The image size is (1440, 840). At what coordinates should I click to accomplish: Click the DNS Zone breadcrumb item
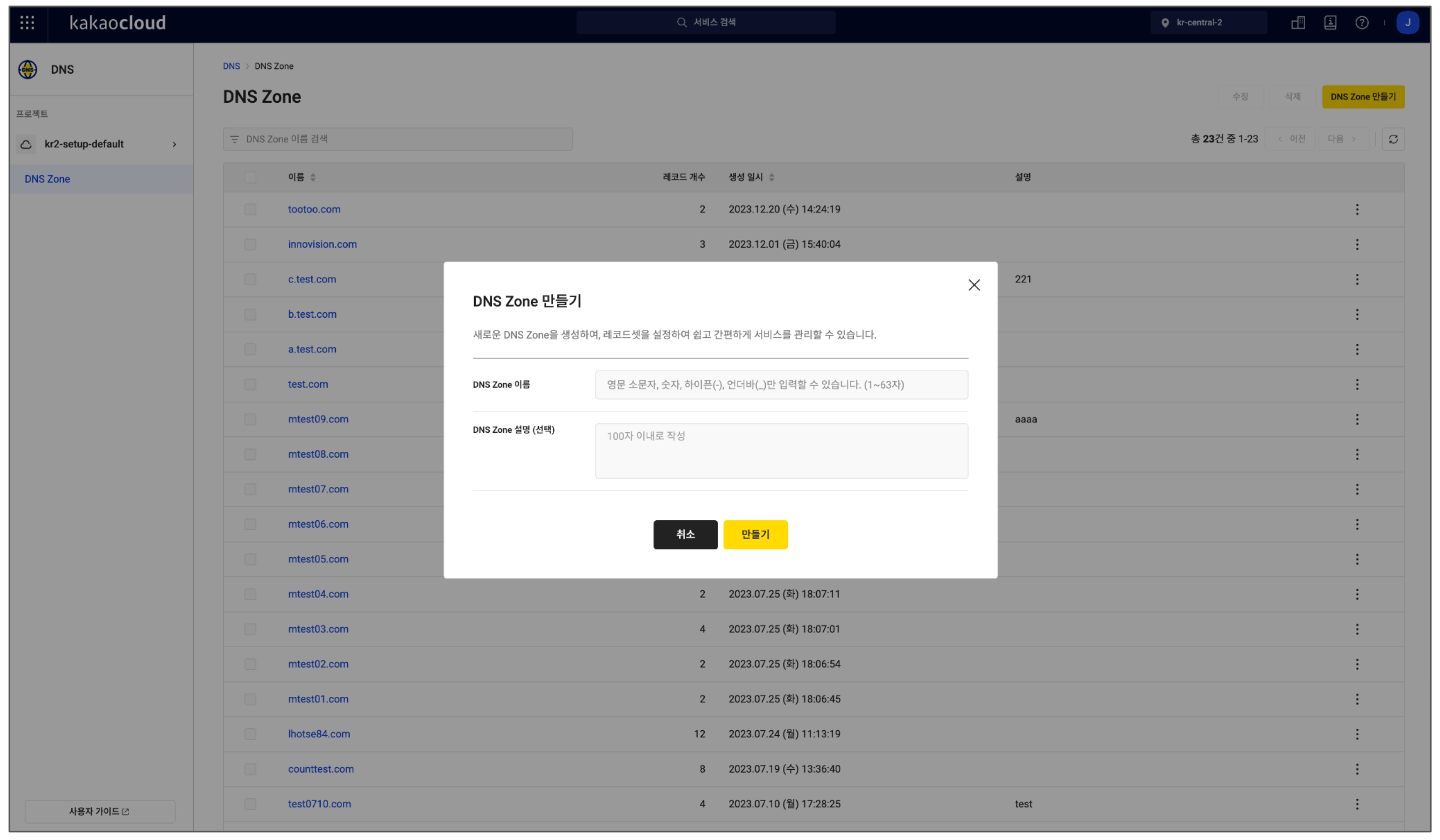click(x=274, y=66)
